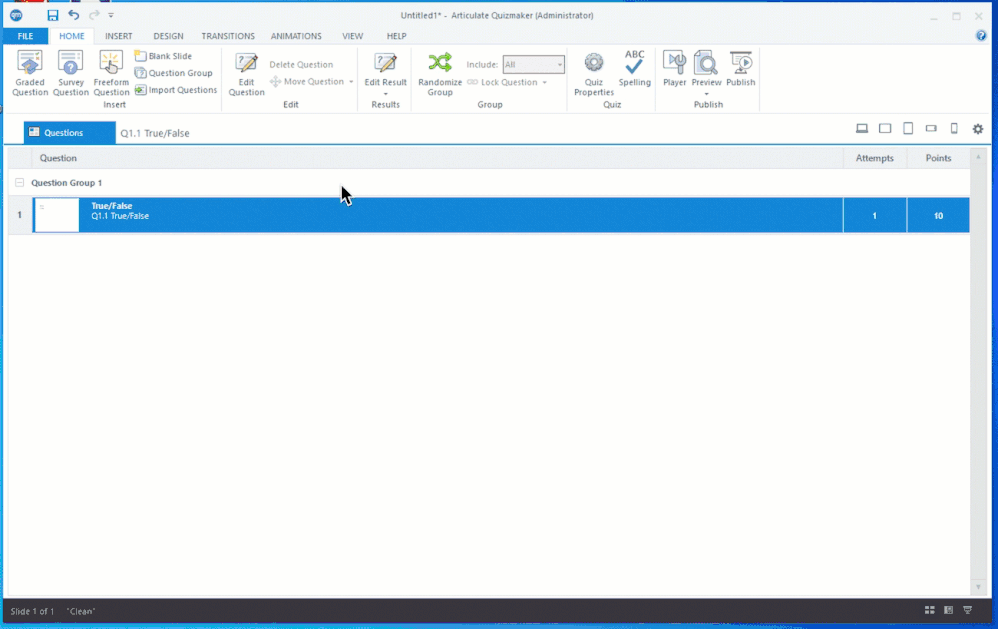This screenshot has width=998, height=629.
Task: Switch to phone portrait layout
Action: pyautogui.click(x=954, y=129)
